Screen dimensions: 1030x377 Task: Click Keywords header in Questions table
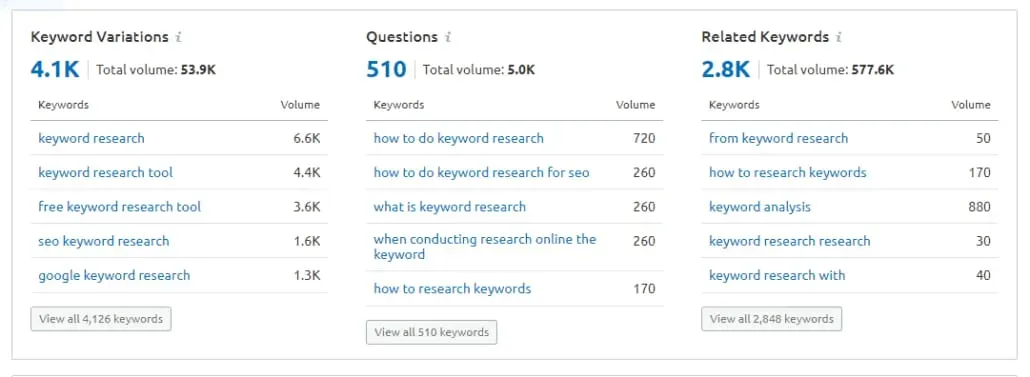coord(399,104)
